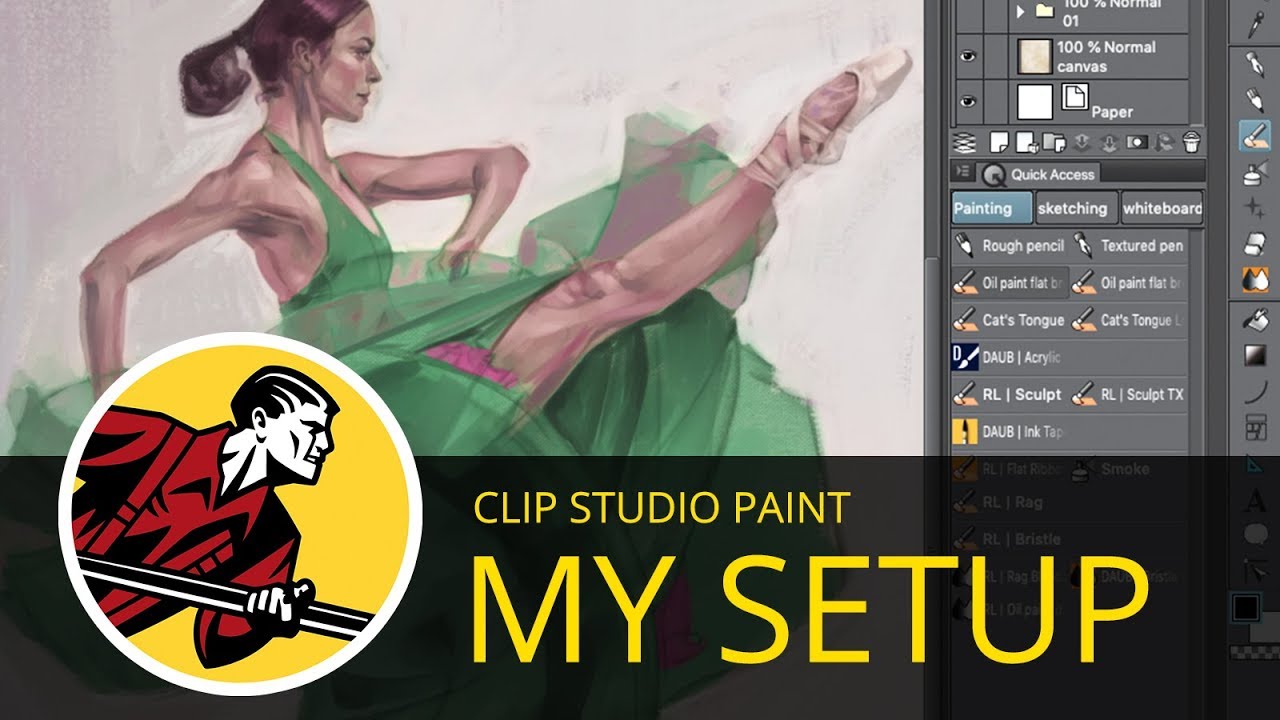This screenshot has width=1280, height=720.
Task: Choose the Textured pen brush
Action: [x=1129, y=245]
